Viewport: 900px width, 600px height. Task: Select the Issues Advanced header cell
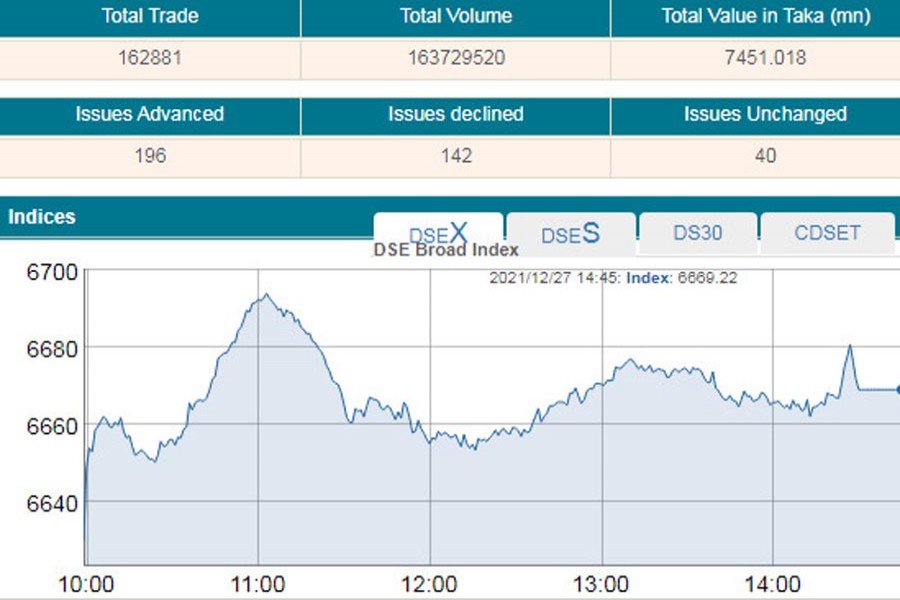click(x=150, y=114)
